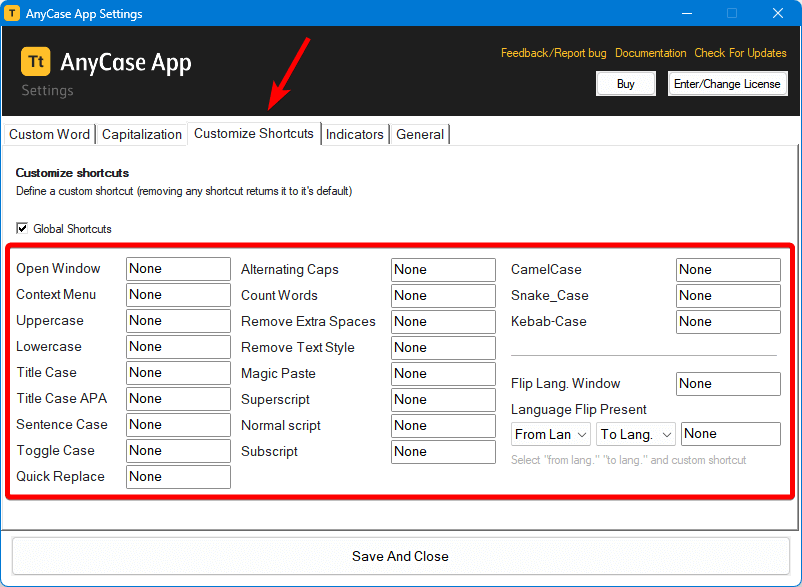This screenshot has width=802, height=587.
Task: Click the AnyCase Tt logo icon
Action: click(x=36, y=61)
